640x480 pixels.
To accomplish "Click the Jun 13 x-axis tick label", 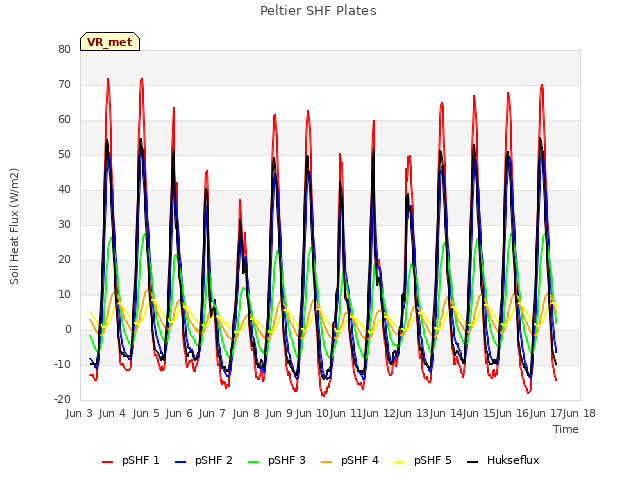I will tap(412, 413).
